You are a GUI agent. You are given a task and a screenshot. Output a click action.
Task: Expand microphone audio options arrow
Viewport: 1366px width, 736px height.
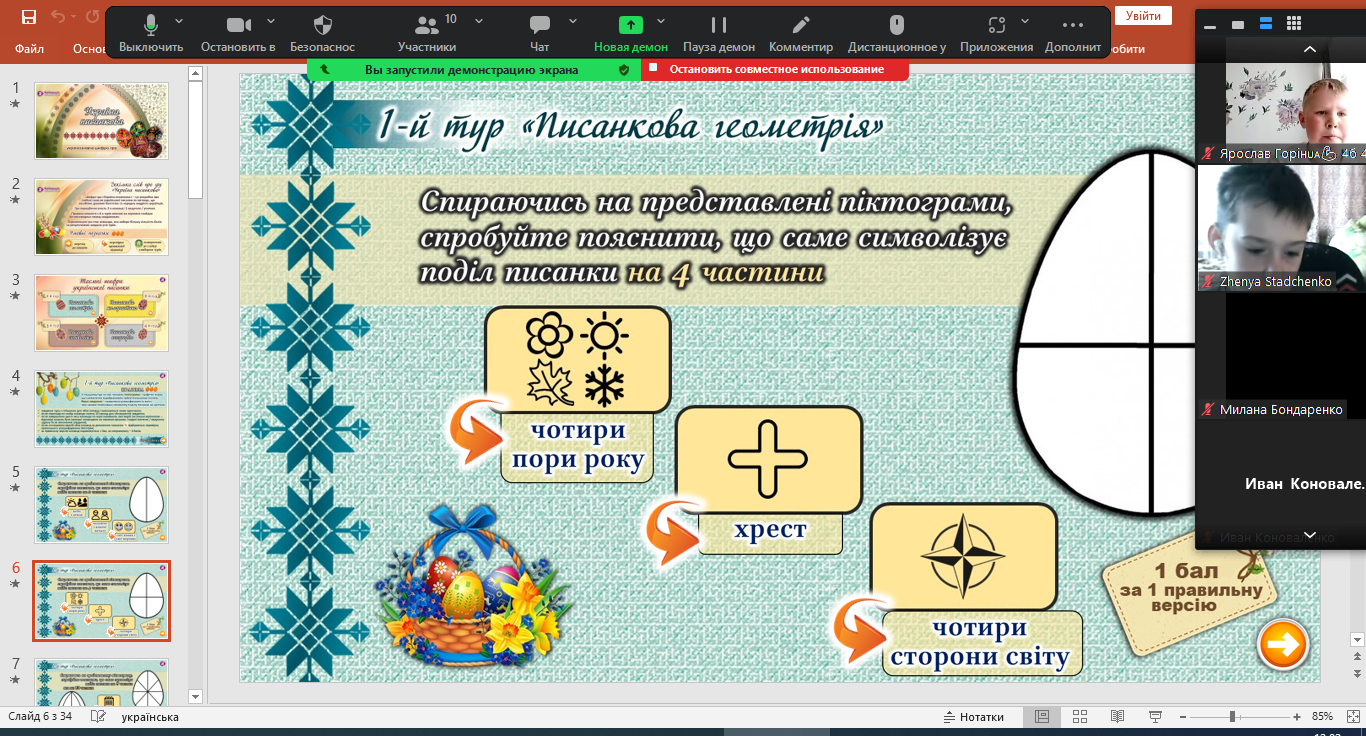[179, 21]
